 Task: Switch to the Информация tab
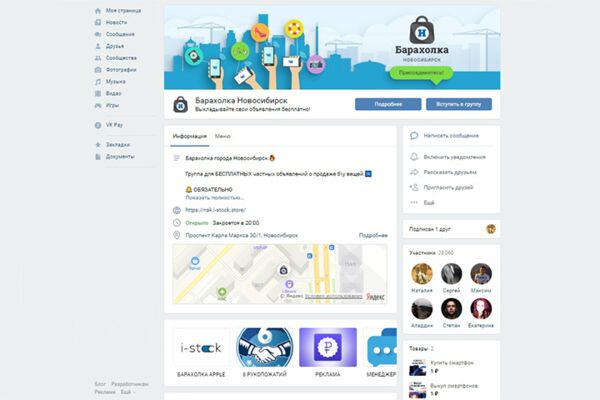tap(189, 136)
